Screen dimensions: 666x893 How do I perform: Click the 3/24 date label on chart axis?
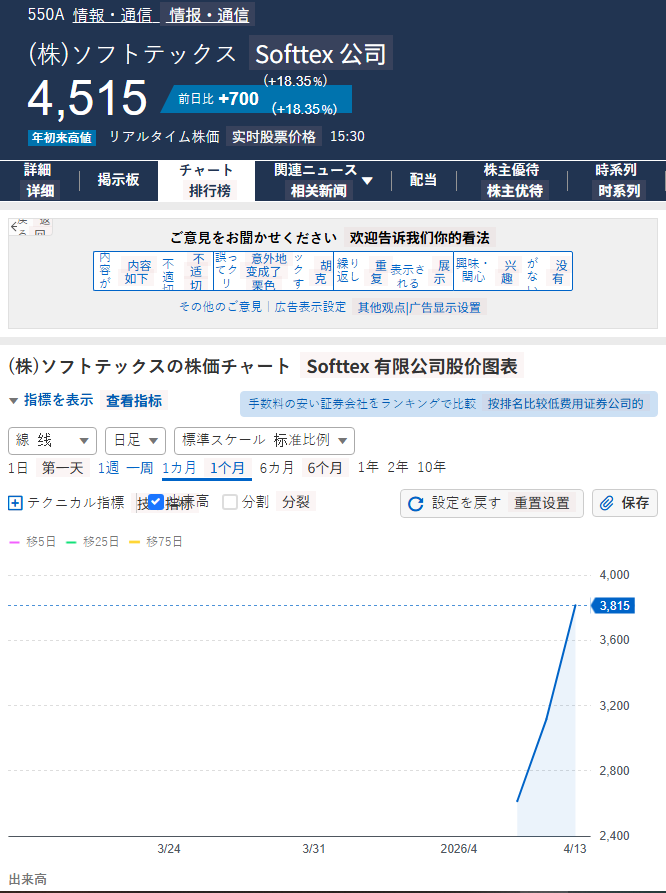pos(169,849)
